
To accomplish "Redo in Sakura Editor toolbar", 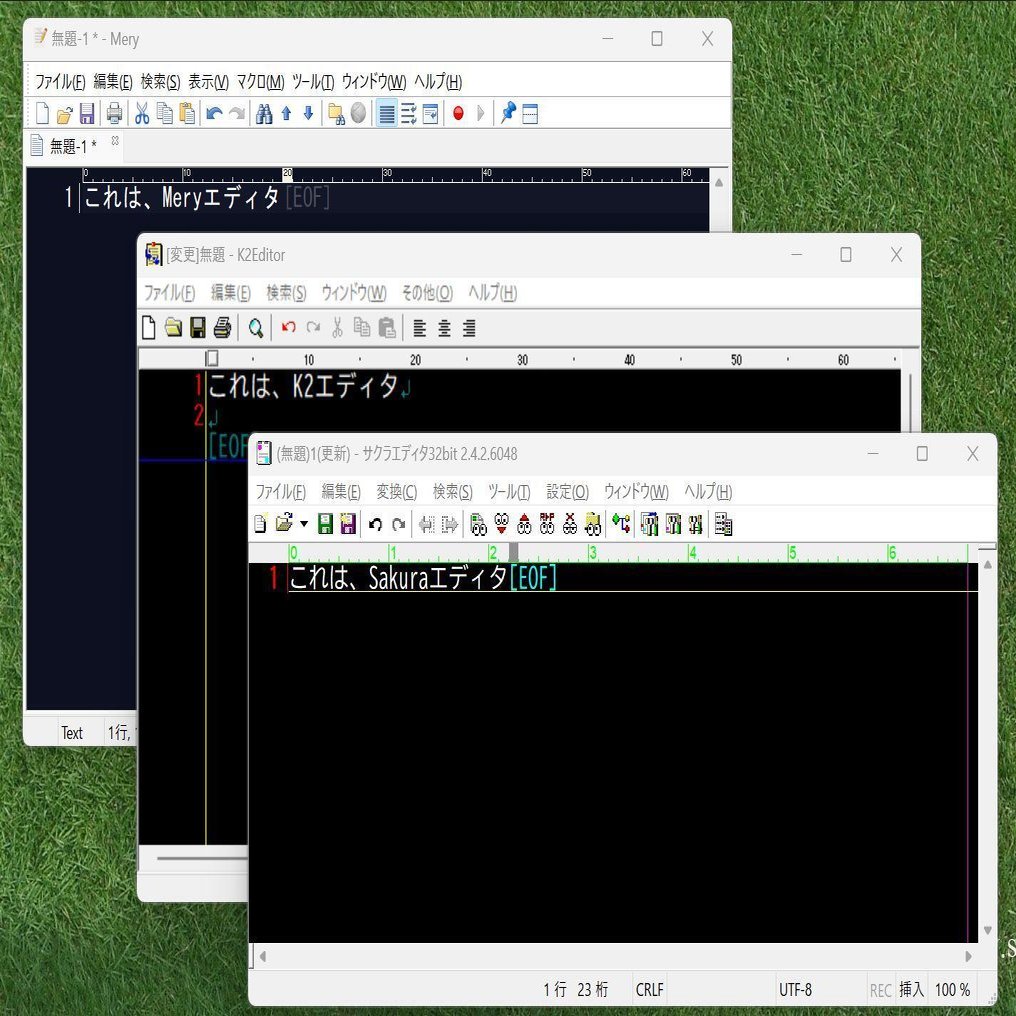I will point(398,524).
